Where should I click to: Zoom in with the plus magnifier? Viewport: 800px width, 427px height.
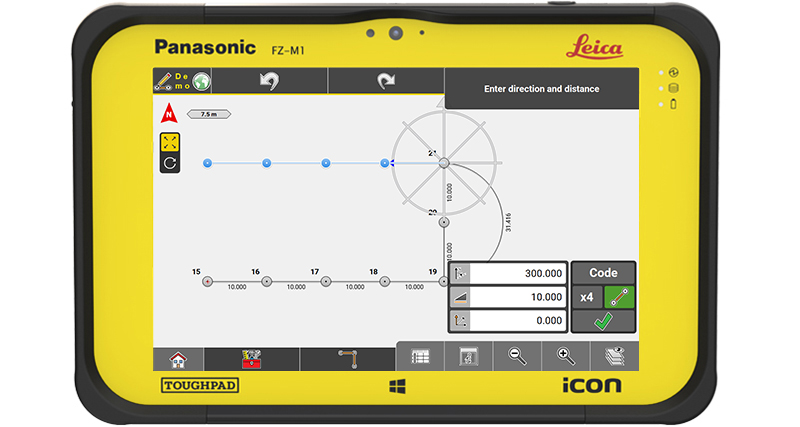[x=565, y=357]
